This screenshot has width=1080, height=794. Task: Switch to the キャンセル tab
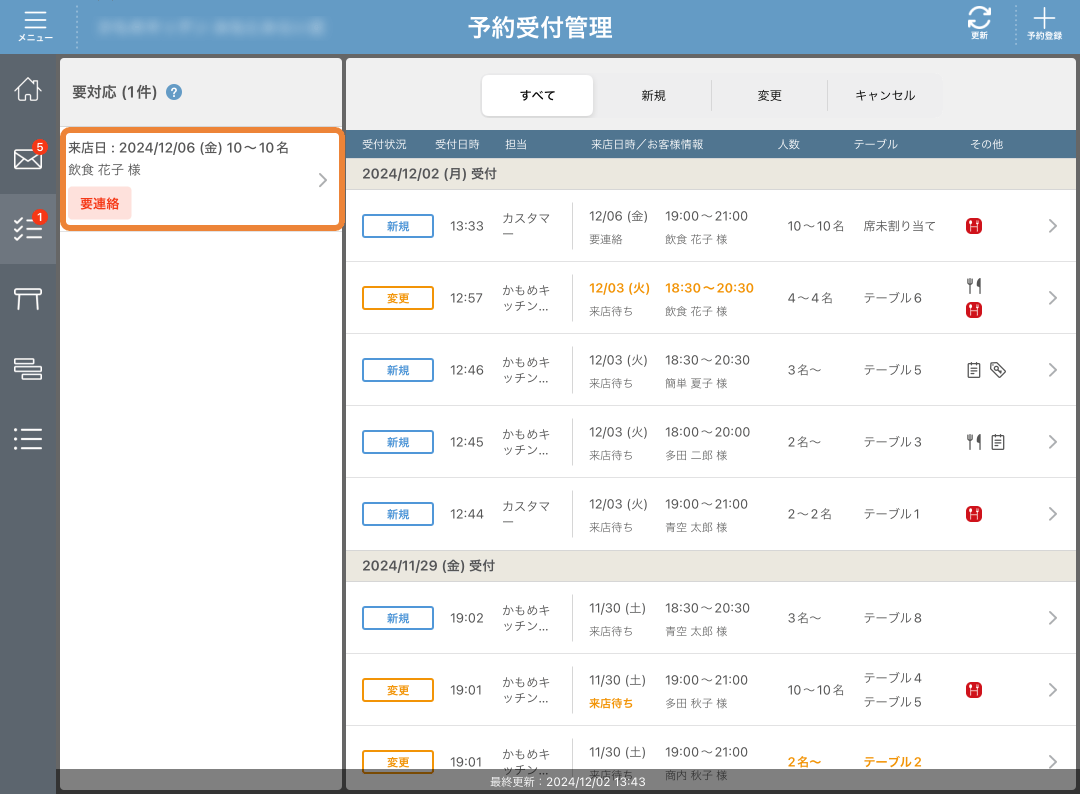click(885, 96)
